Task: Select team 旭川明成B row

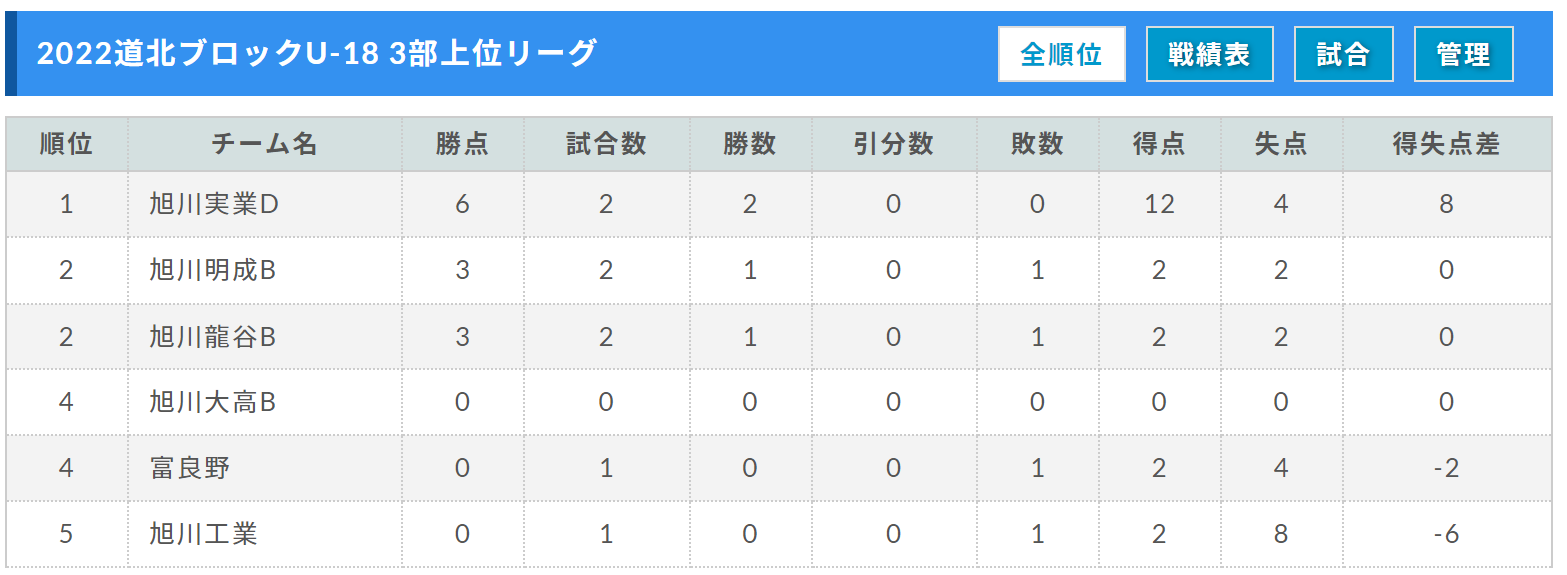Action: [x=213, y=270]
